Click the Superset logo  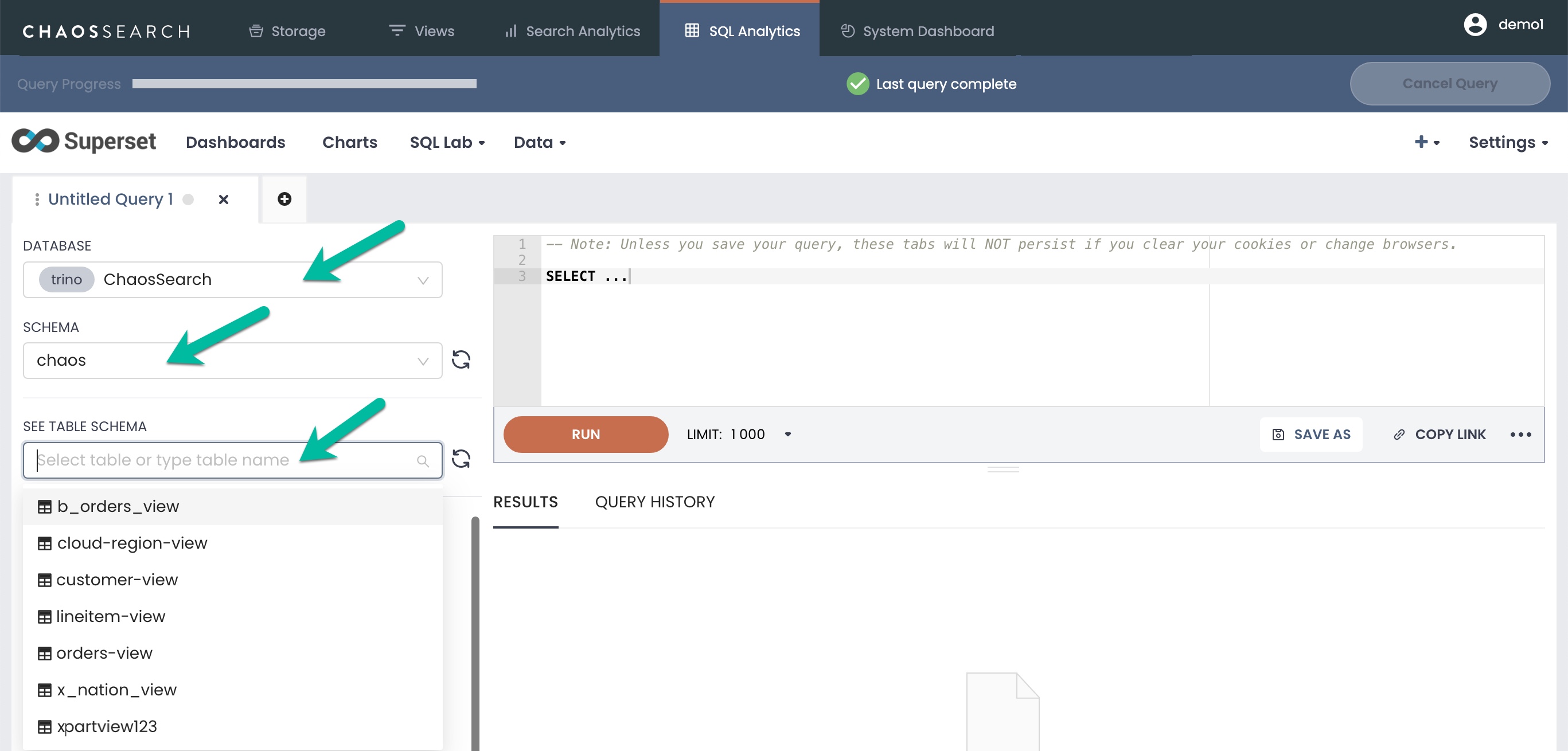tap(84, 142)
